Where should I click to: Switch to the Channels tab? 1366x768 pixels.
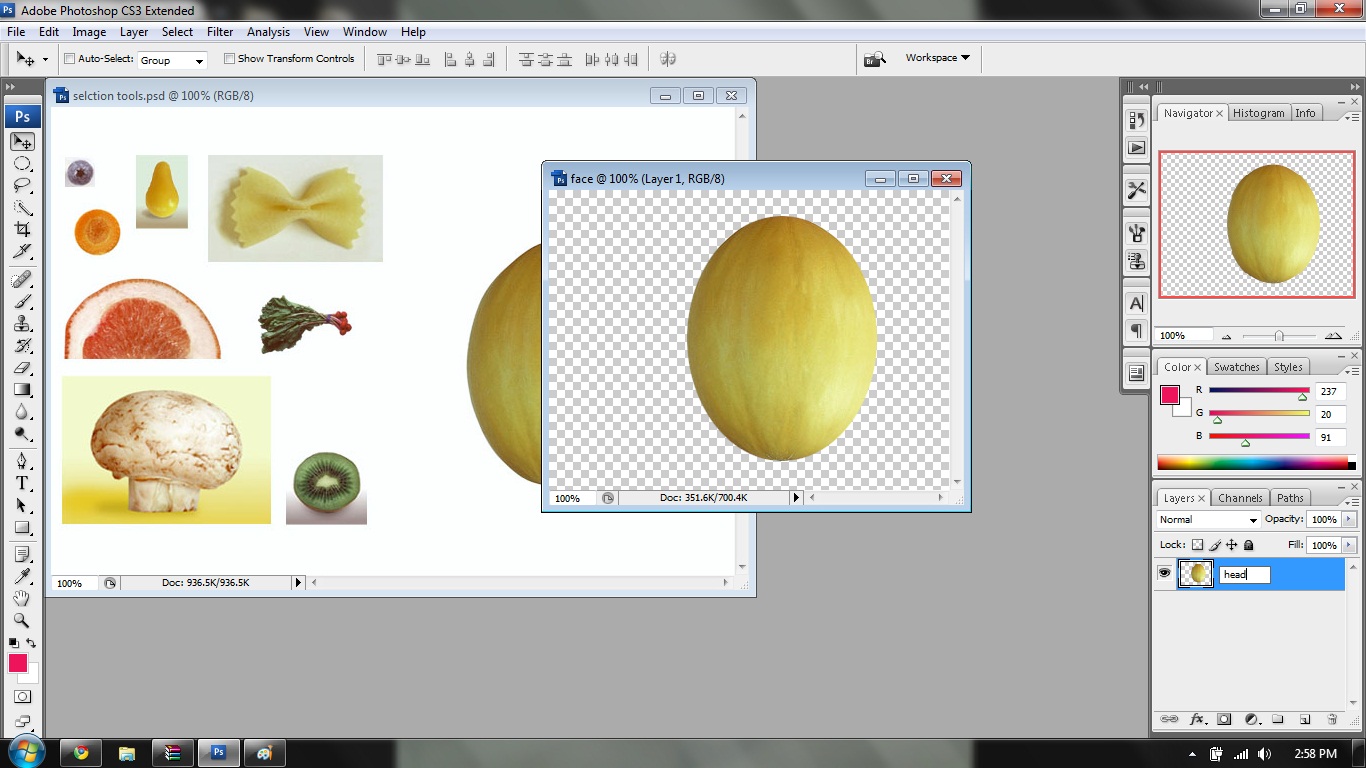pos(1240,498)
